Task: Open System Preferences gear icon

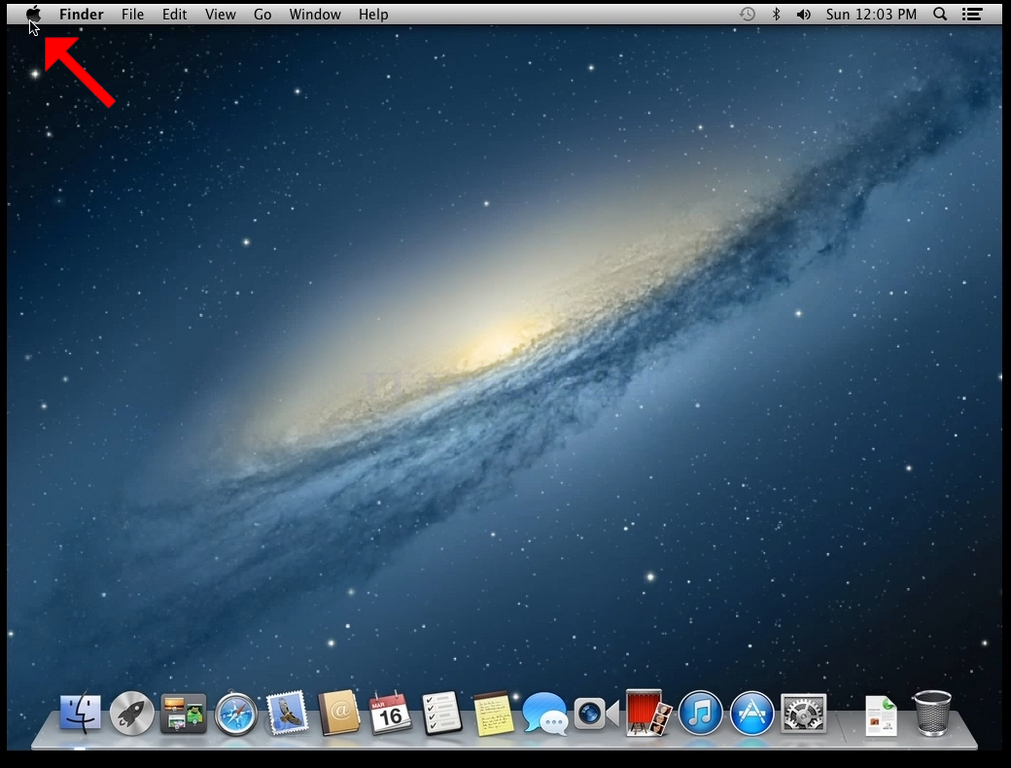Action: click(x=803, y=713)
